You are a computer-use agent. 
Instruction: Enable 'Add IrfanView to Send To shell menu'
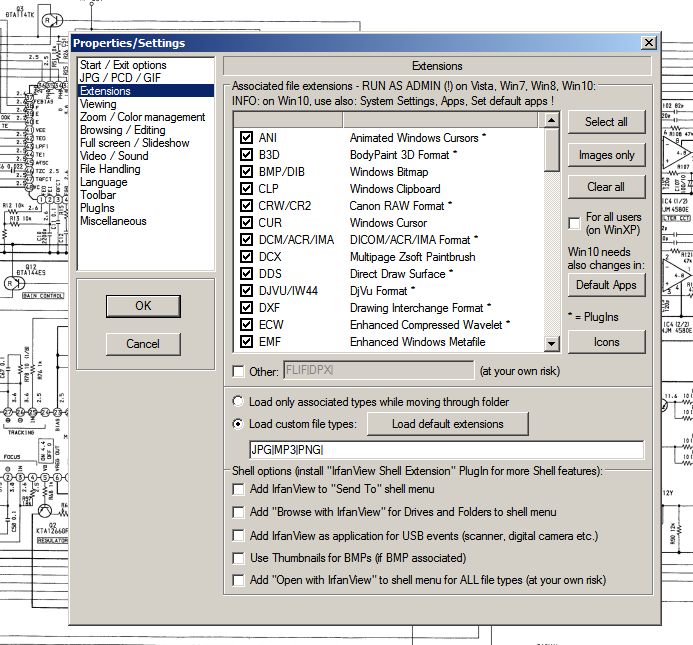238,489
